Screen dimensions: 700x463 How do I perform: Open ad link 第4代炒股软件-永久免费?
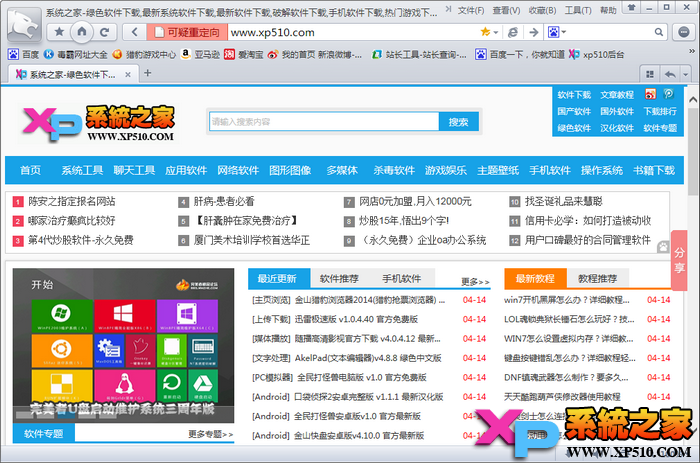coord(81,240)
